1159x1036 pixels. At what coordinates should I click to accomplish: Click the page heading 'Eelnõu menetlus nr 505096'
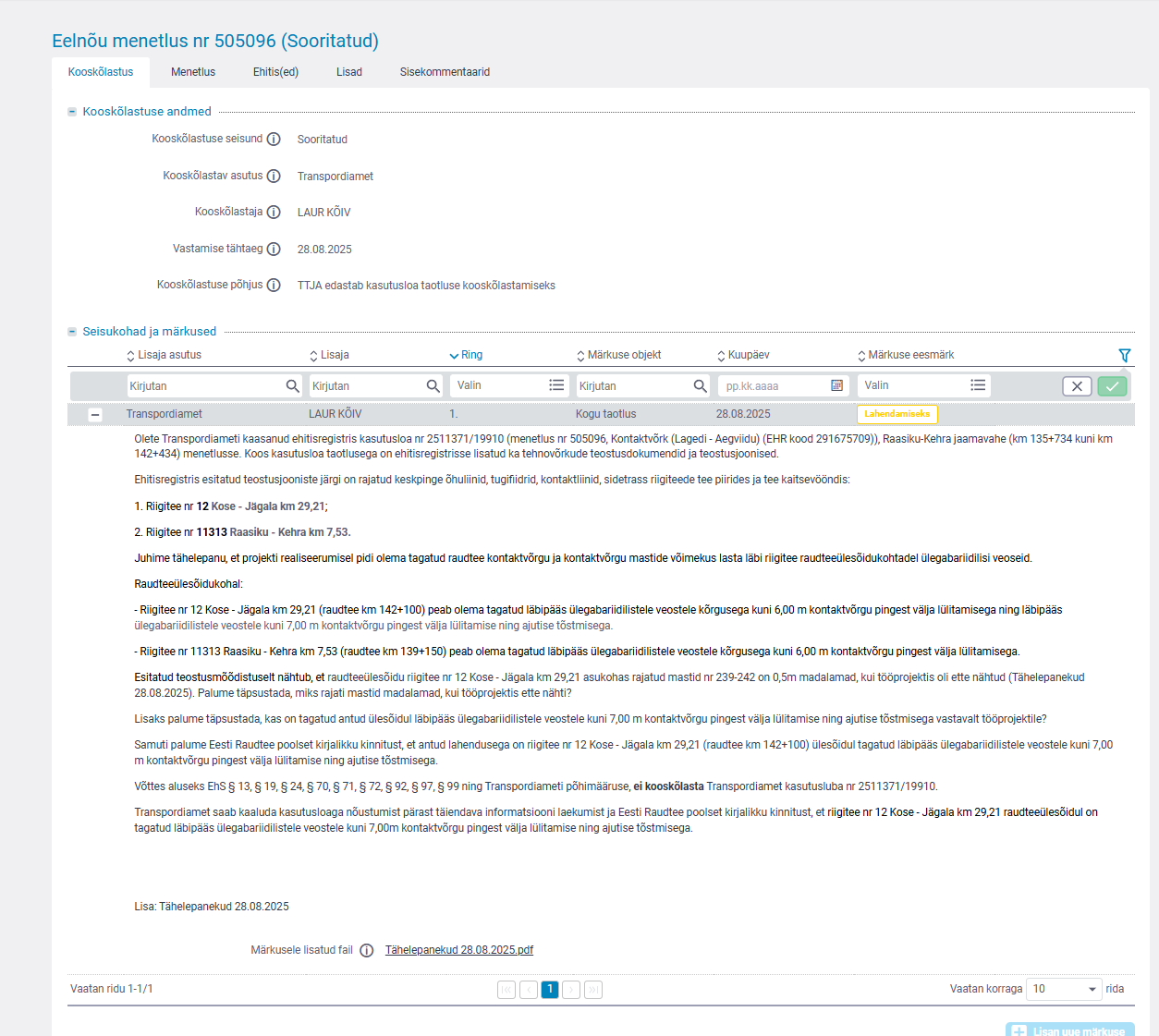215,42
